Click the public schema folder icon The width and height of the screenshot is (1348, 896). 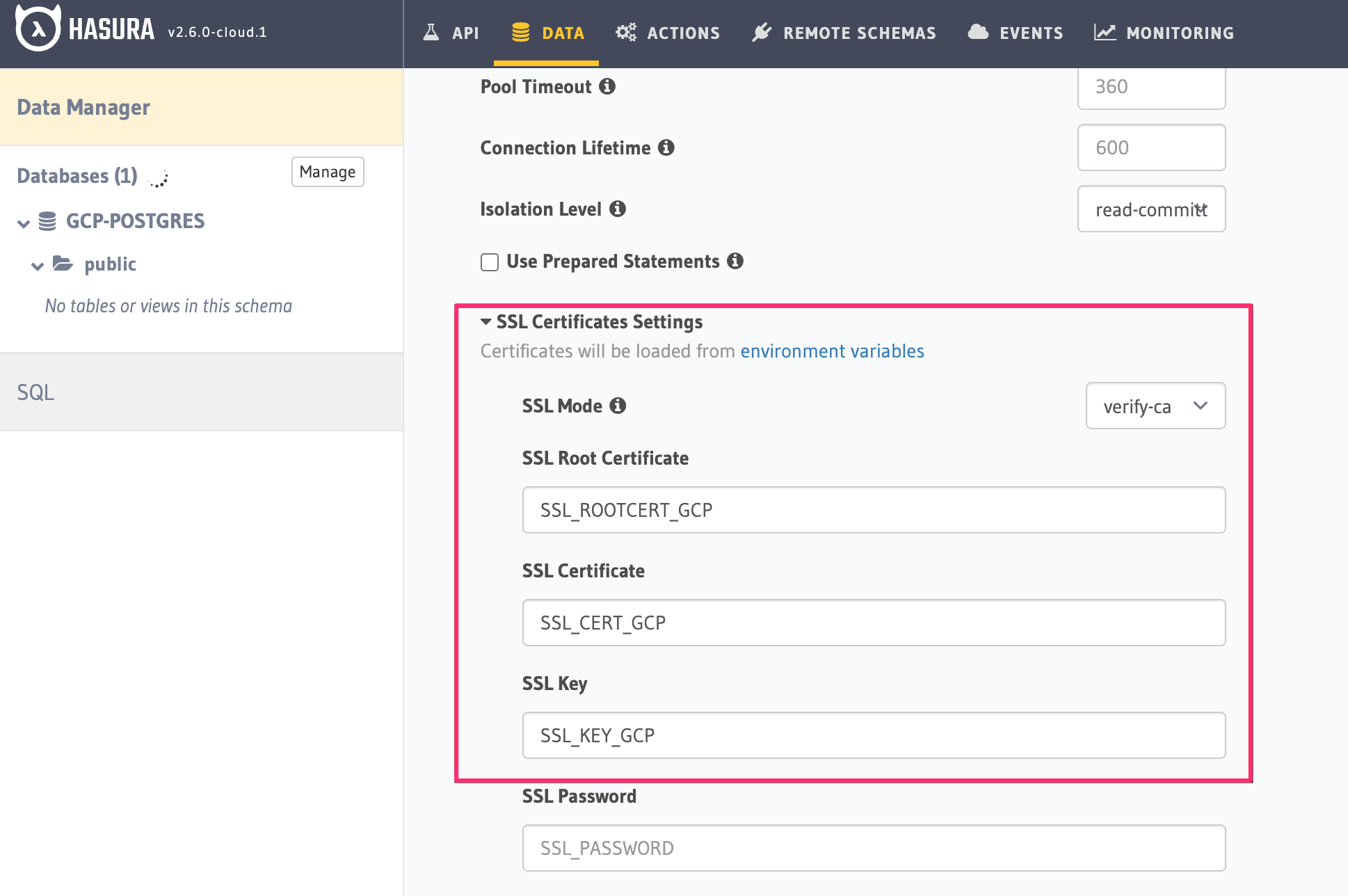coord(63,264)
